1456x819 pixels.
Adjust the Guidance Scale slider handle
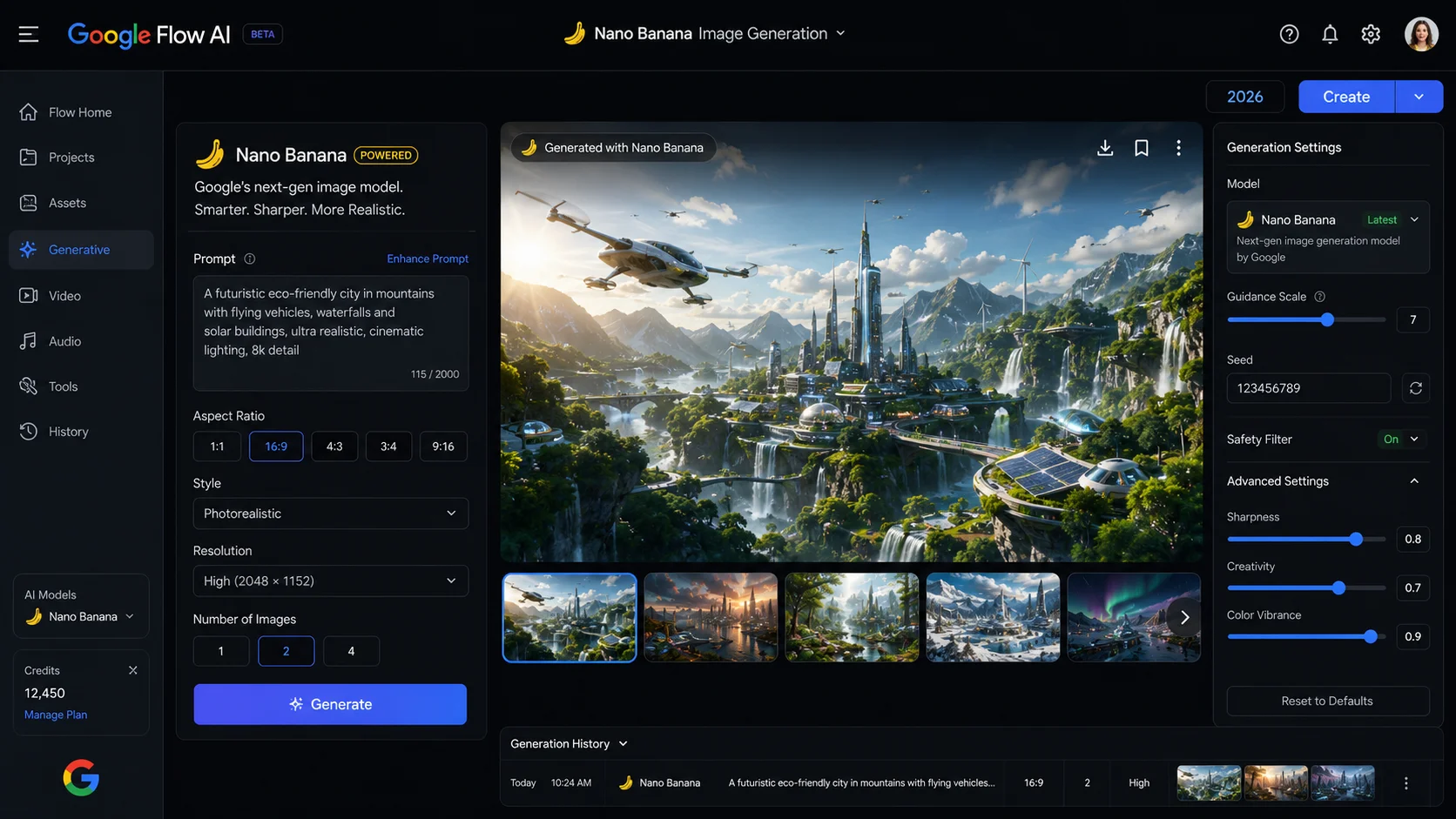[x=1327, y=320]
